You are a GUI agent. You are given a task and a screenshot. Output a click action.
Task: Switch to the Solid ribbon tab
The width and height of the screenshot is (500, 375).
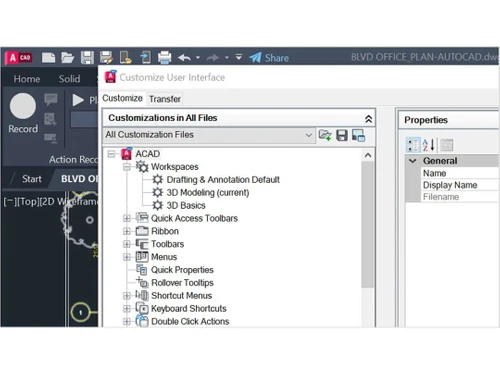69,79
